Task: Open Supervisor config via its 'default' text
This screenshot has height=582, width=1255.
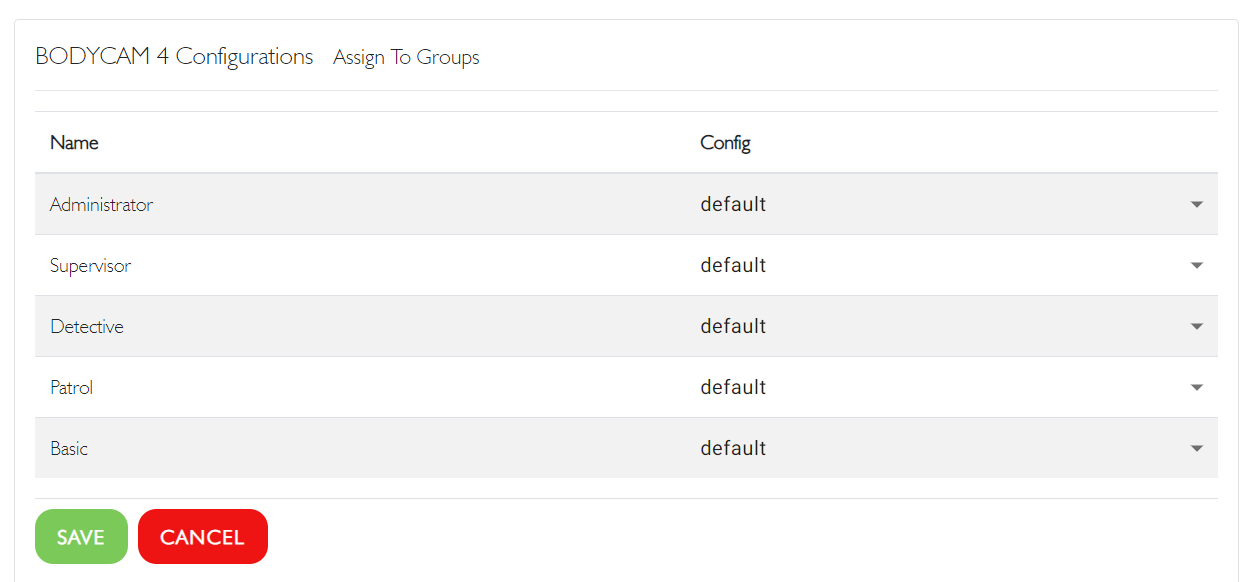Action: point(733,265)
